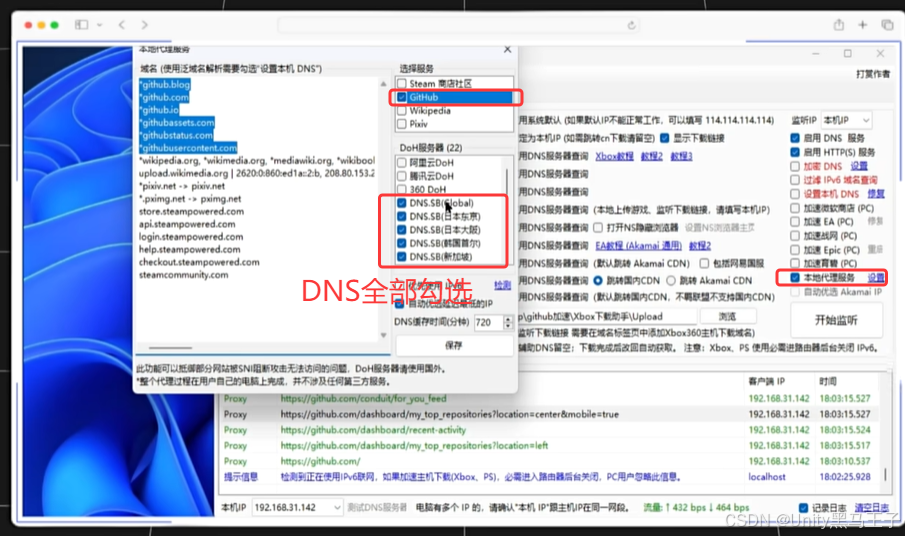Check the Wikipedia service
Viewport: 905px width, 536px height.
402,110
